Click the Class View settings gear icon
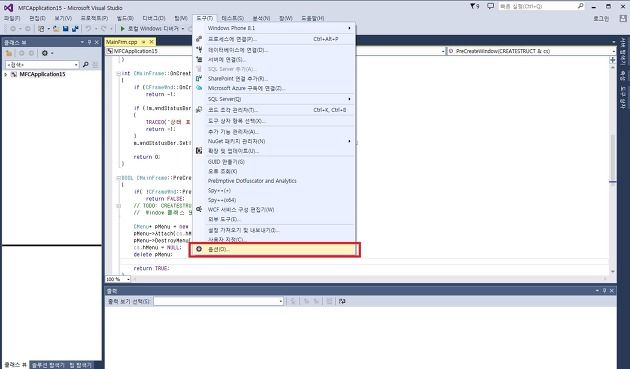 coord(45,53)
